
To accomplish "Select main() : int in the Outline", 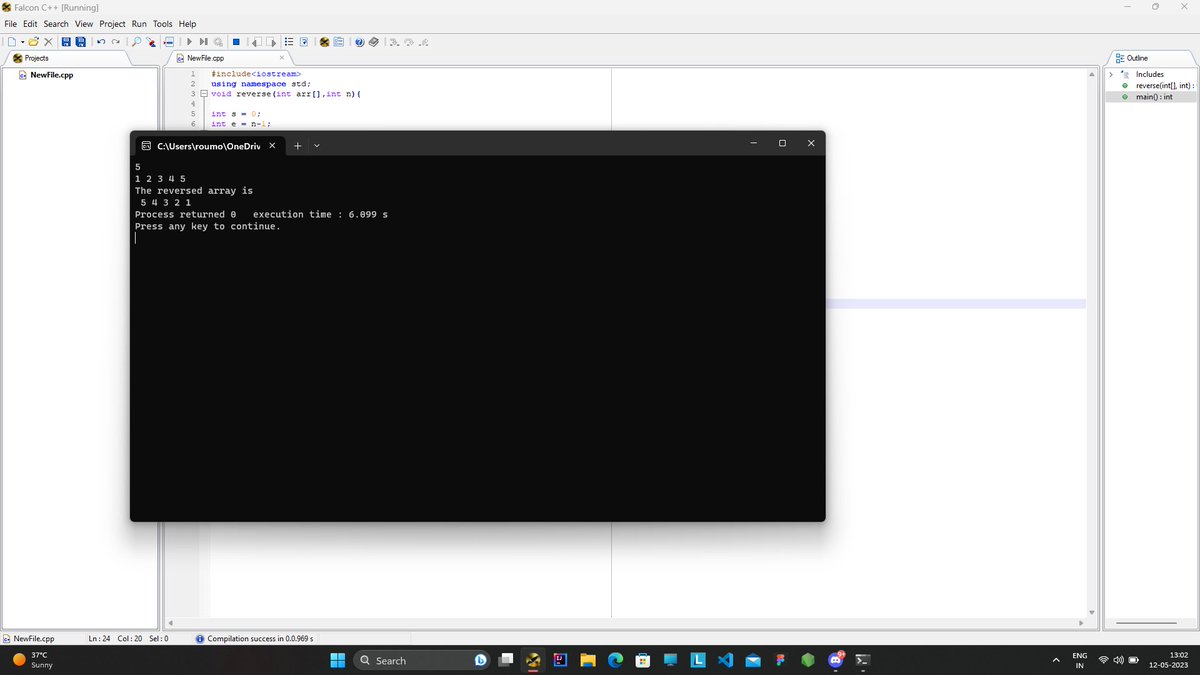I will coord(1154,96).
